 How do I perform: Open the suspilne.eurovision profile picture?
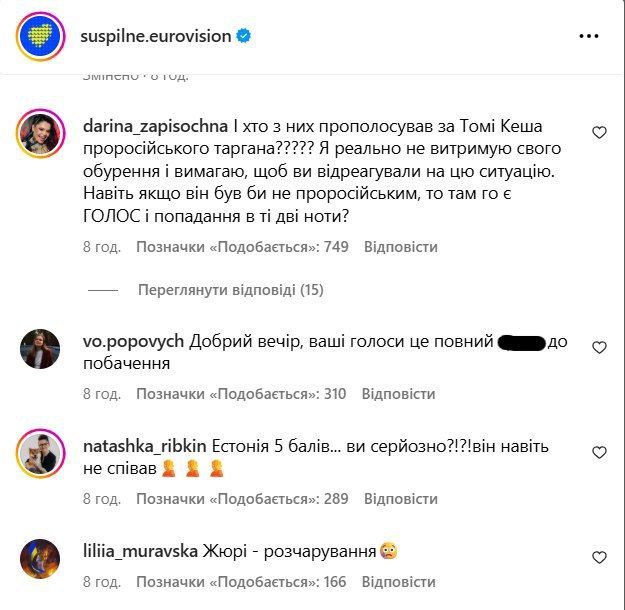click(40, 36)
